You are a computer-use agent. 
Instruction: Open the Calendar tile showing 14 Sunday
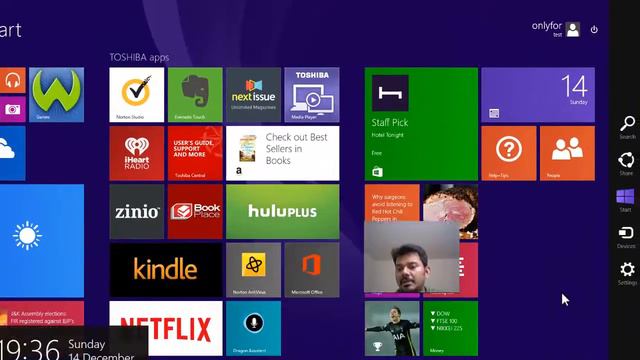[538, 95]
